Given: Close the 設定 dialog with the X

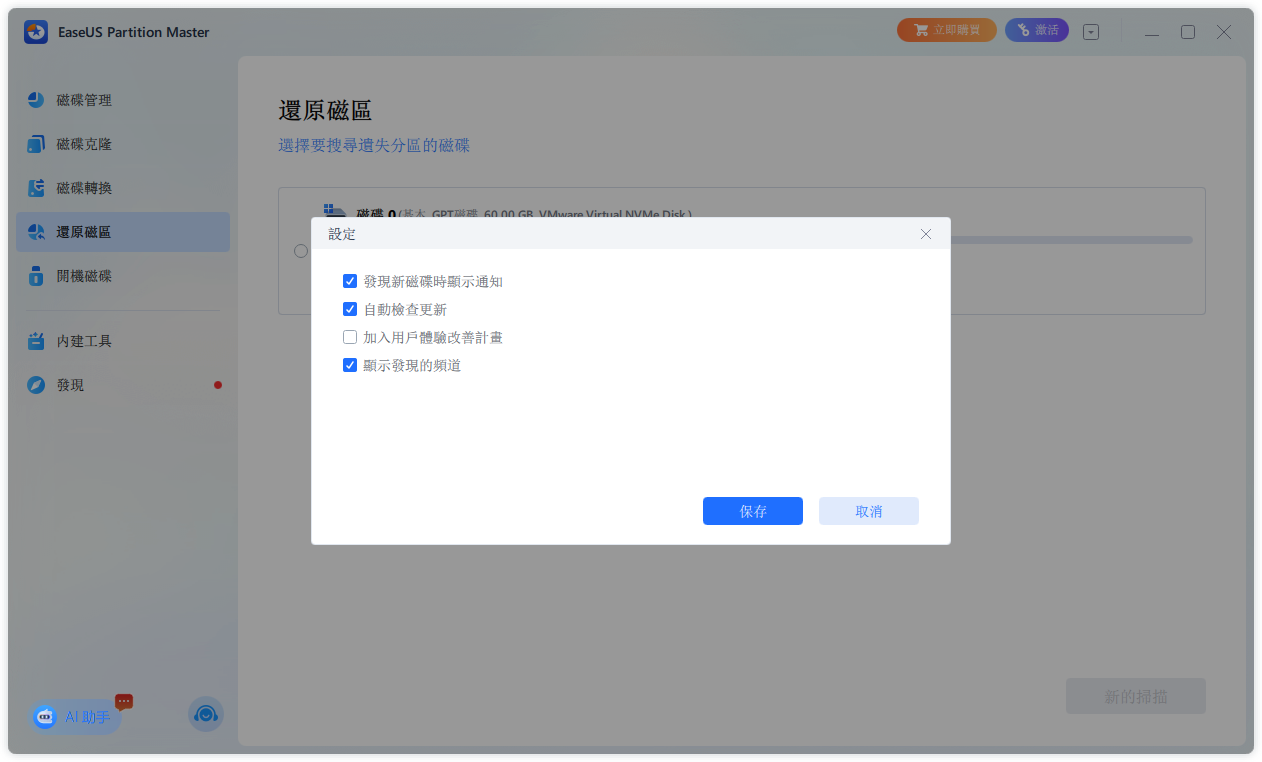Looking at the screenshot, I should tap(925, 233).
